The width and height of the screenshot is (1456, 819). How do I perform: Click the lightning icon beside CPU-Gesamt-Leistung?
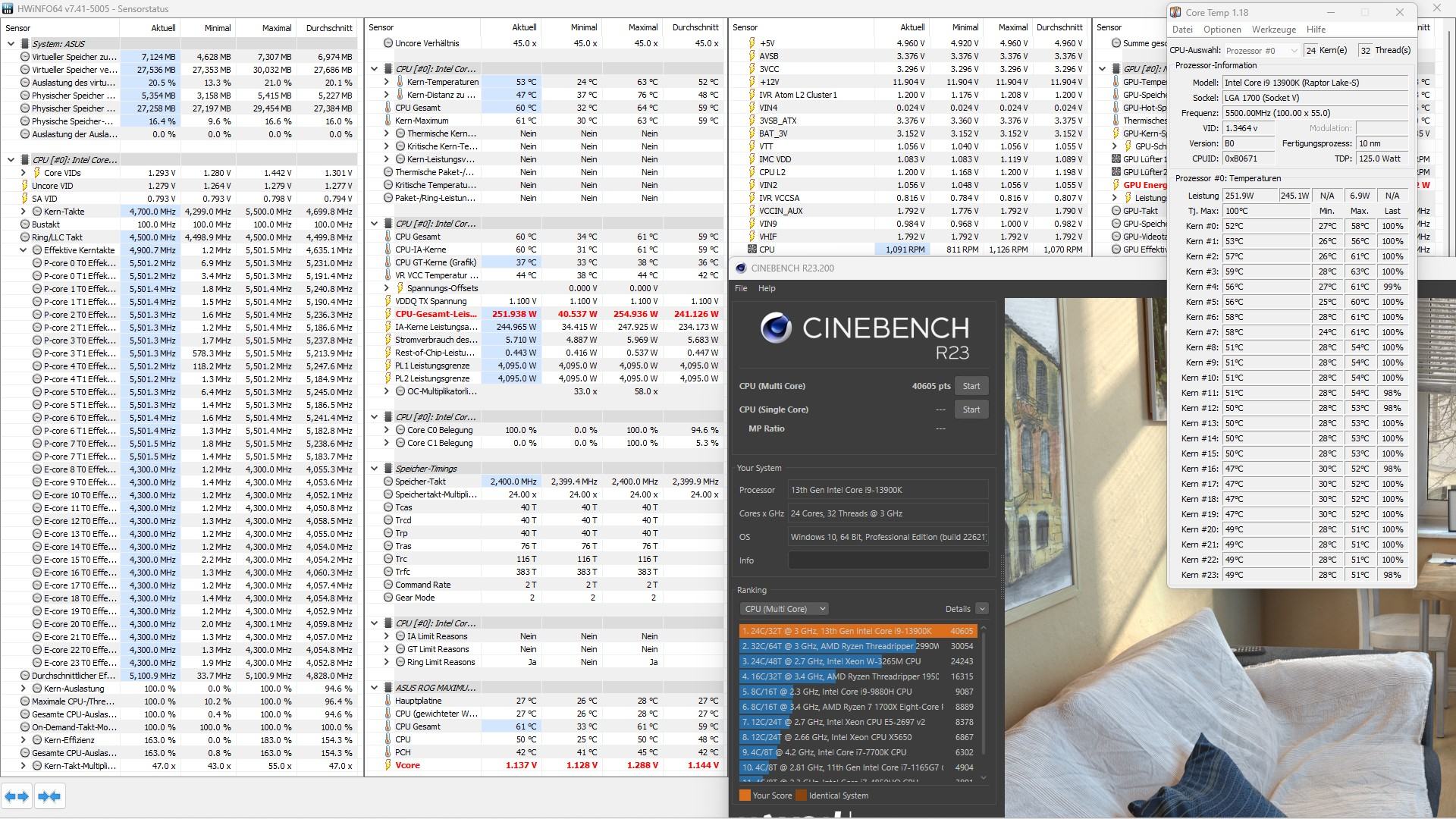point(388,314)
